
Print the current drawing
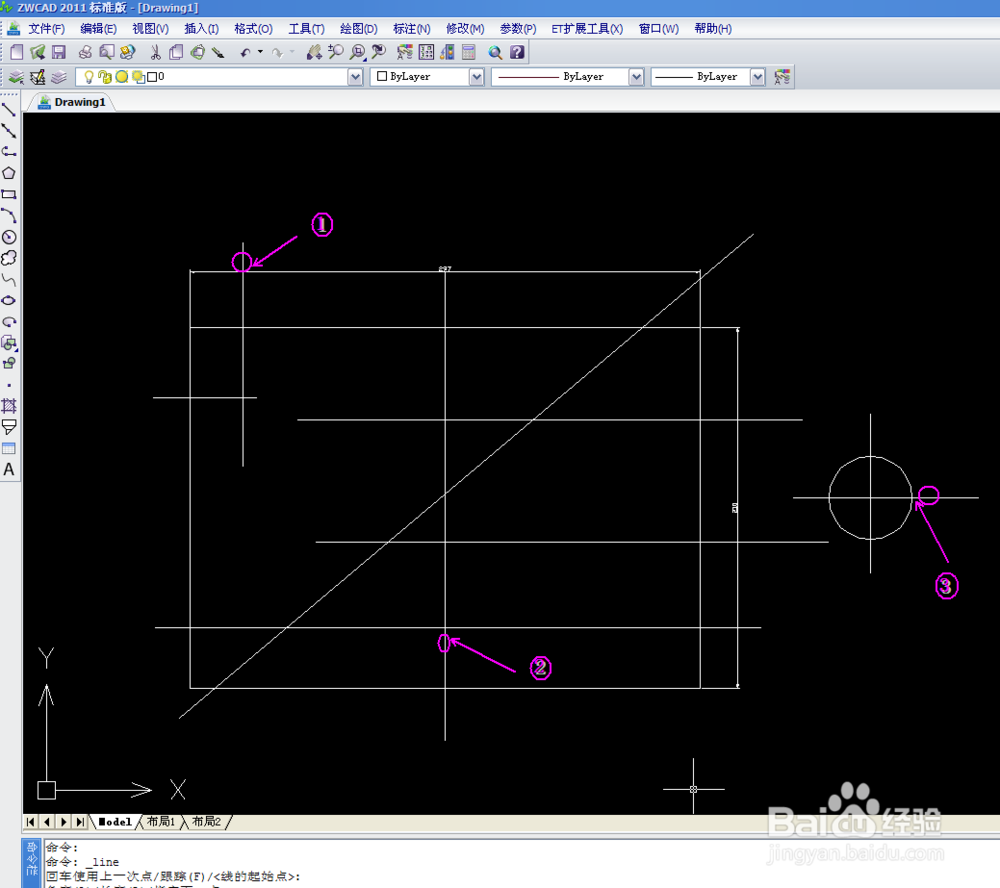tap(85, 52)
